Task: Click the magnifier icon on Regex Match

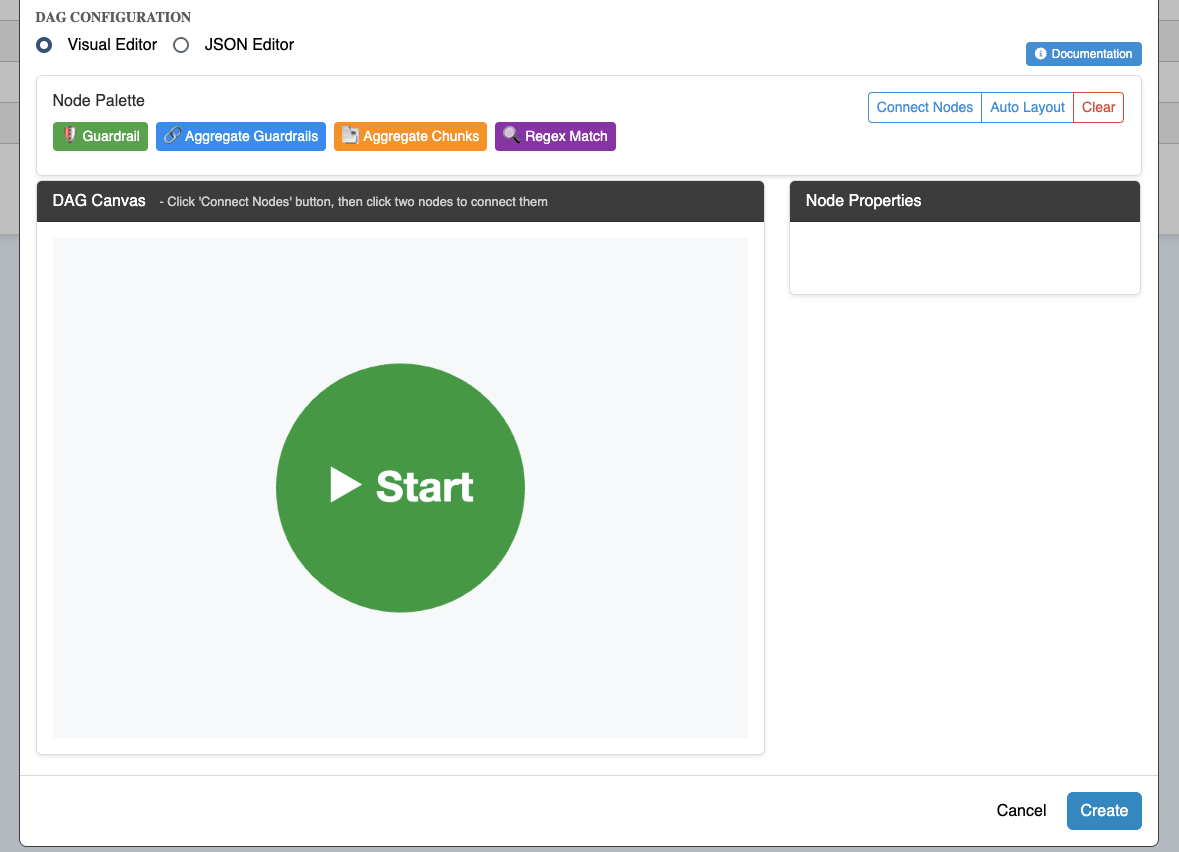Action: 511,136
